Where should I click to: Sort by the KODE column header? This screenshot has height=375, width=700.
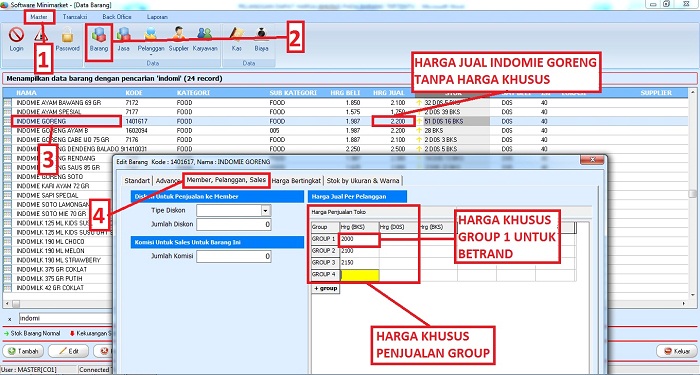pos(135,93)
